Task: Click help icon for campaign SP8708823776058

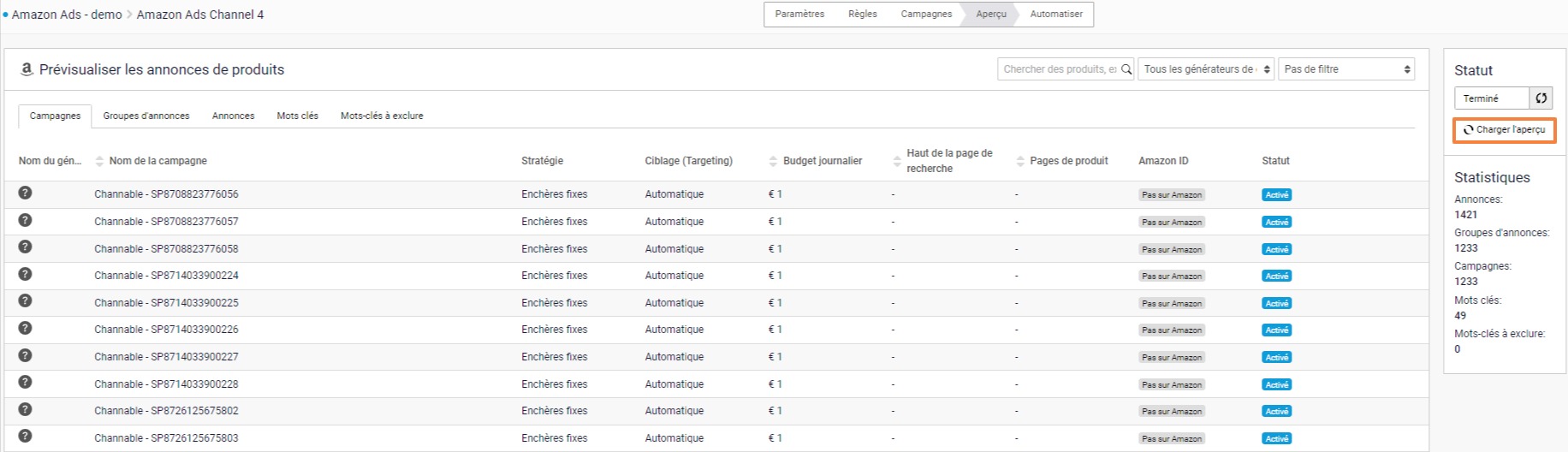Action: tap(25, 247)
